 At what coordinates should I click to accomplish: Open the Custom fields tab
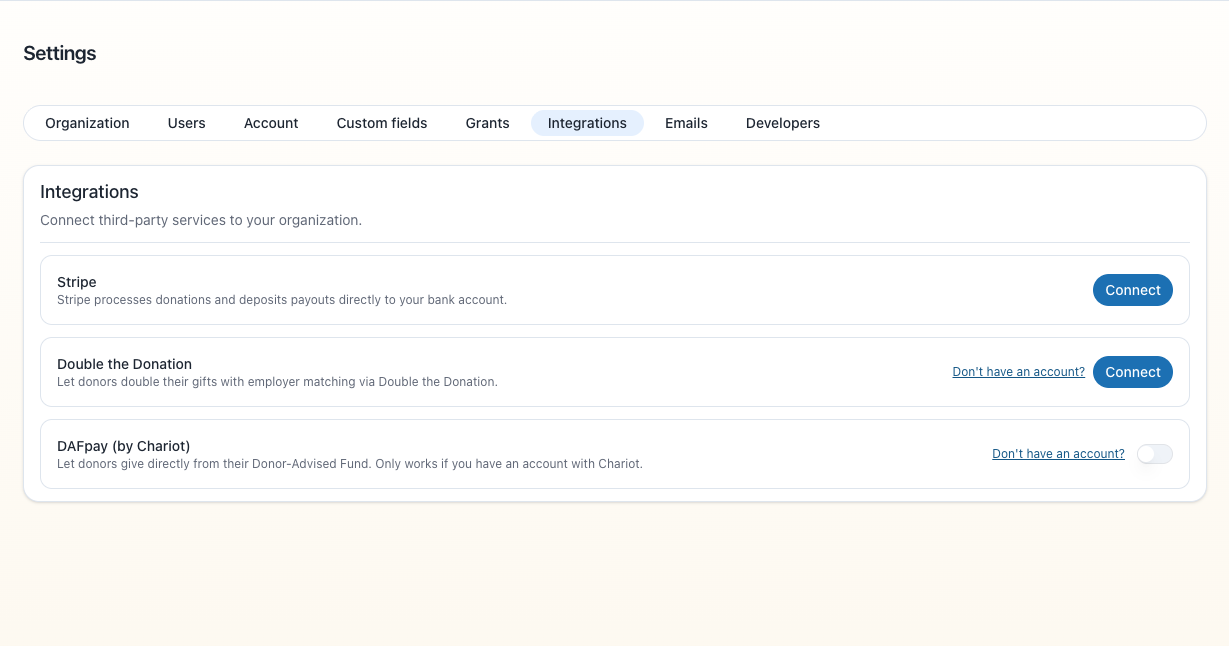(382, 123)
